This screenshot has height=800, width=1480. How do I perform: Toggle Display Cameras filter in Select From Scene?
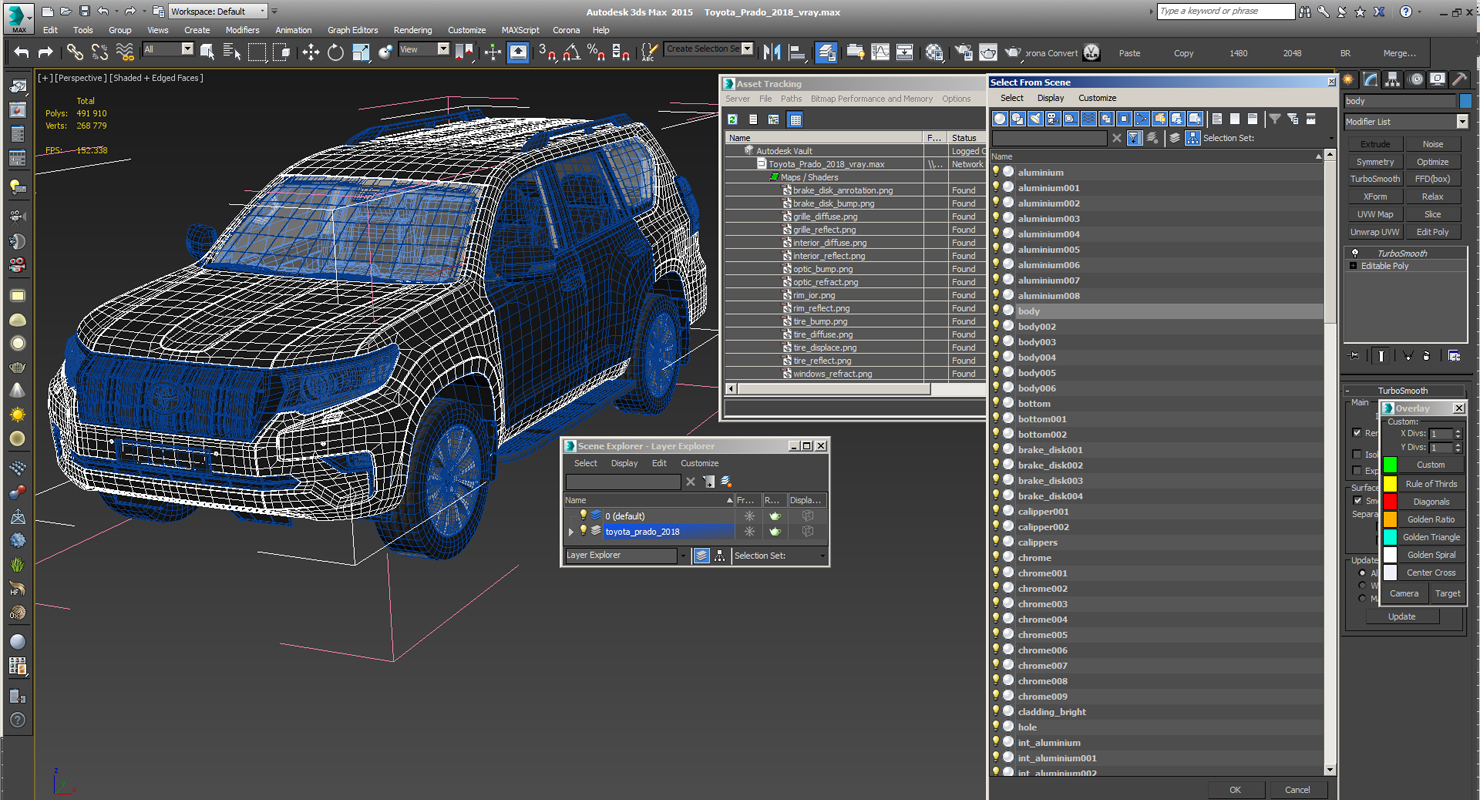(1053, 119)
